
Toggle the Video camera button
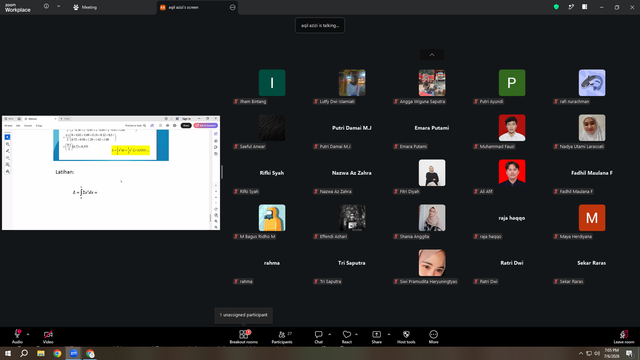click(x=48, y=336)
